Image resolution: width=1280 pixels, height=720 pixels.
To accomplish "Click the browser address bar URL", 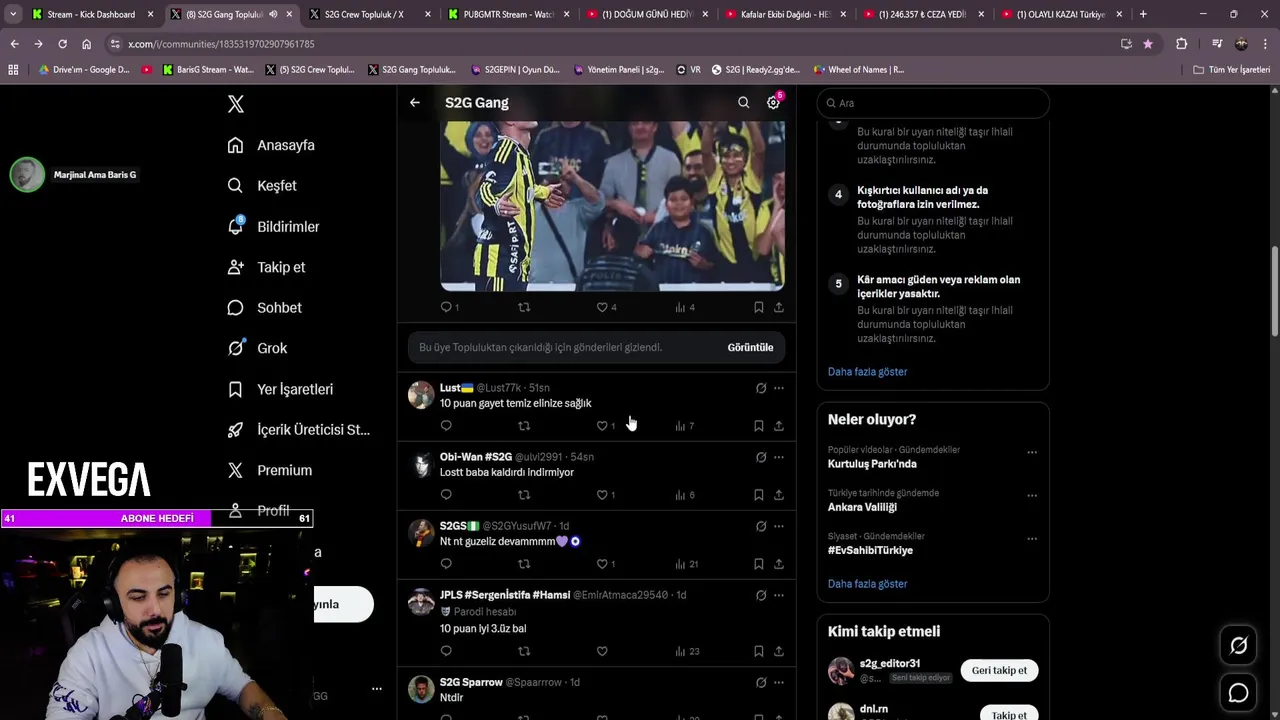I will pyautogui.click(x=221, y=44).
